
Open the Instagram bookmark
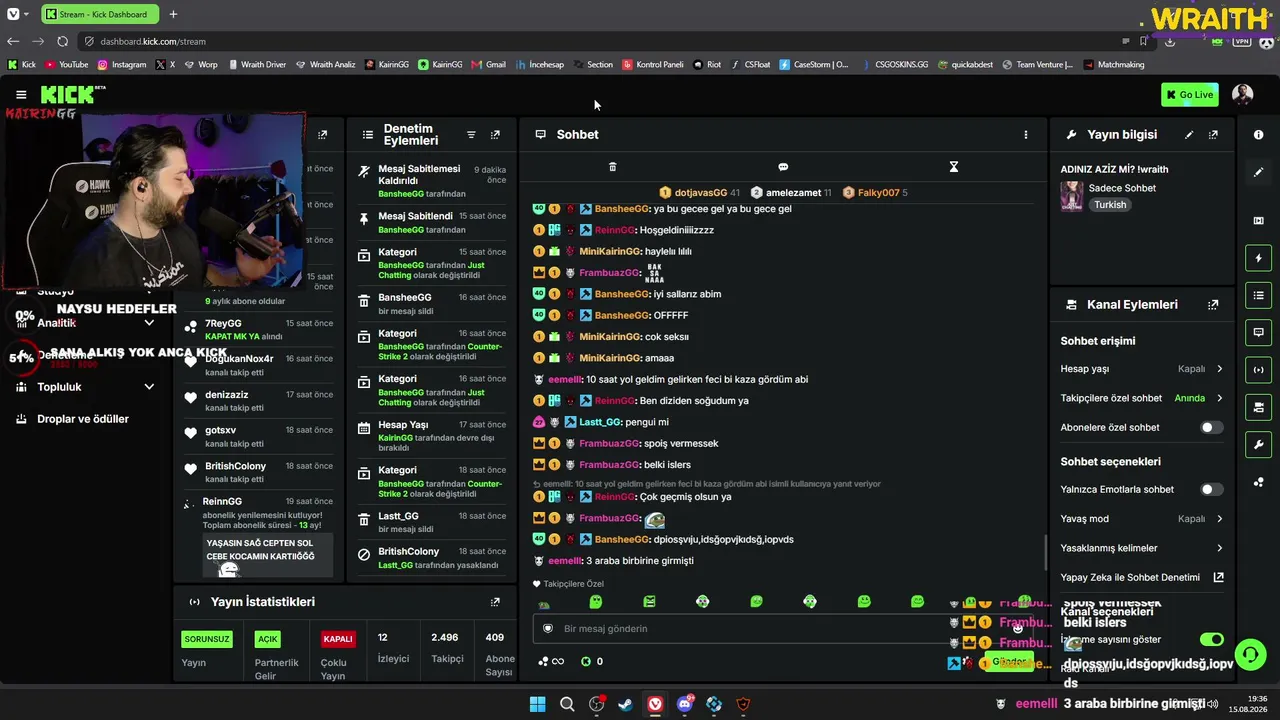pos(122,64)
